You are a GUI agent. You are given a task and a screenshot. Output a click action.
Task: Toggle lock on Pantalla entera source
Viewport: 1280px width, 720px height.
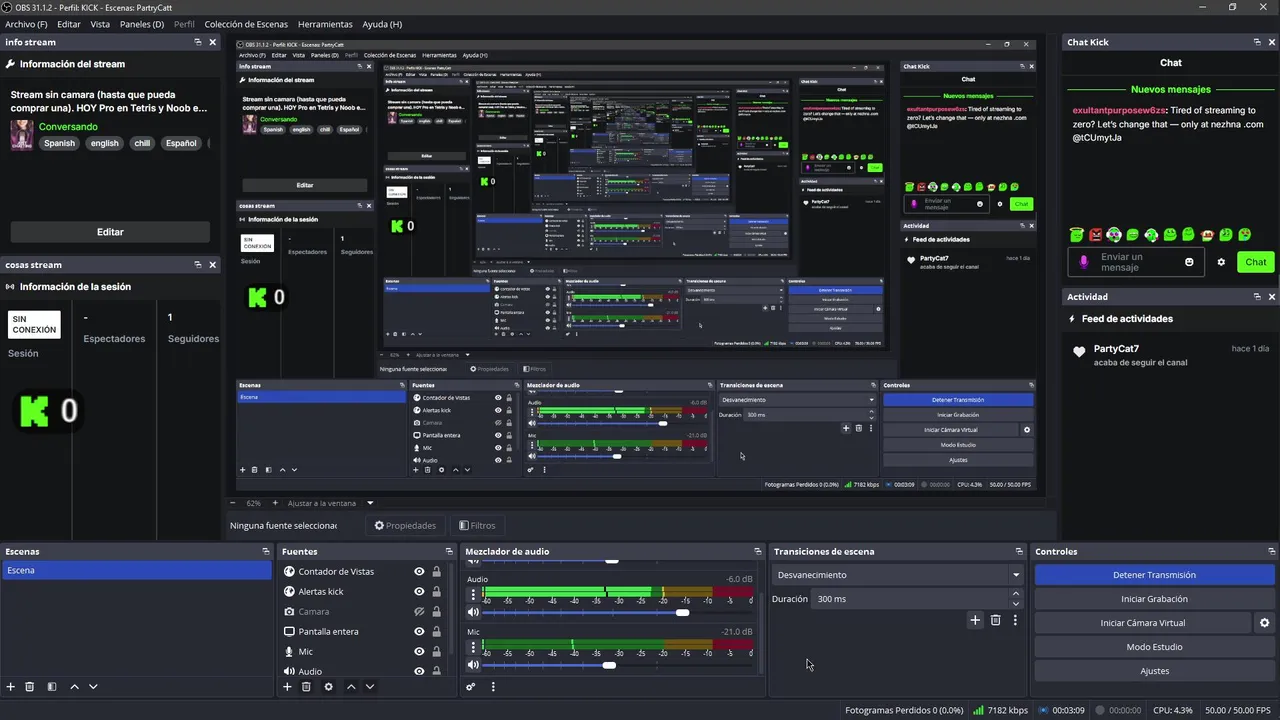[x=436, y=632]
